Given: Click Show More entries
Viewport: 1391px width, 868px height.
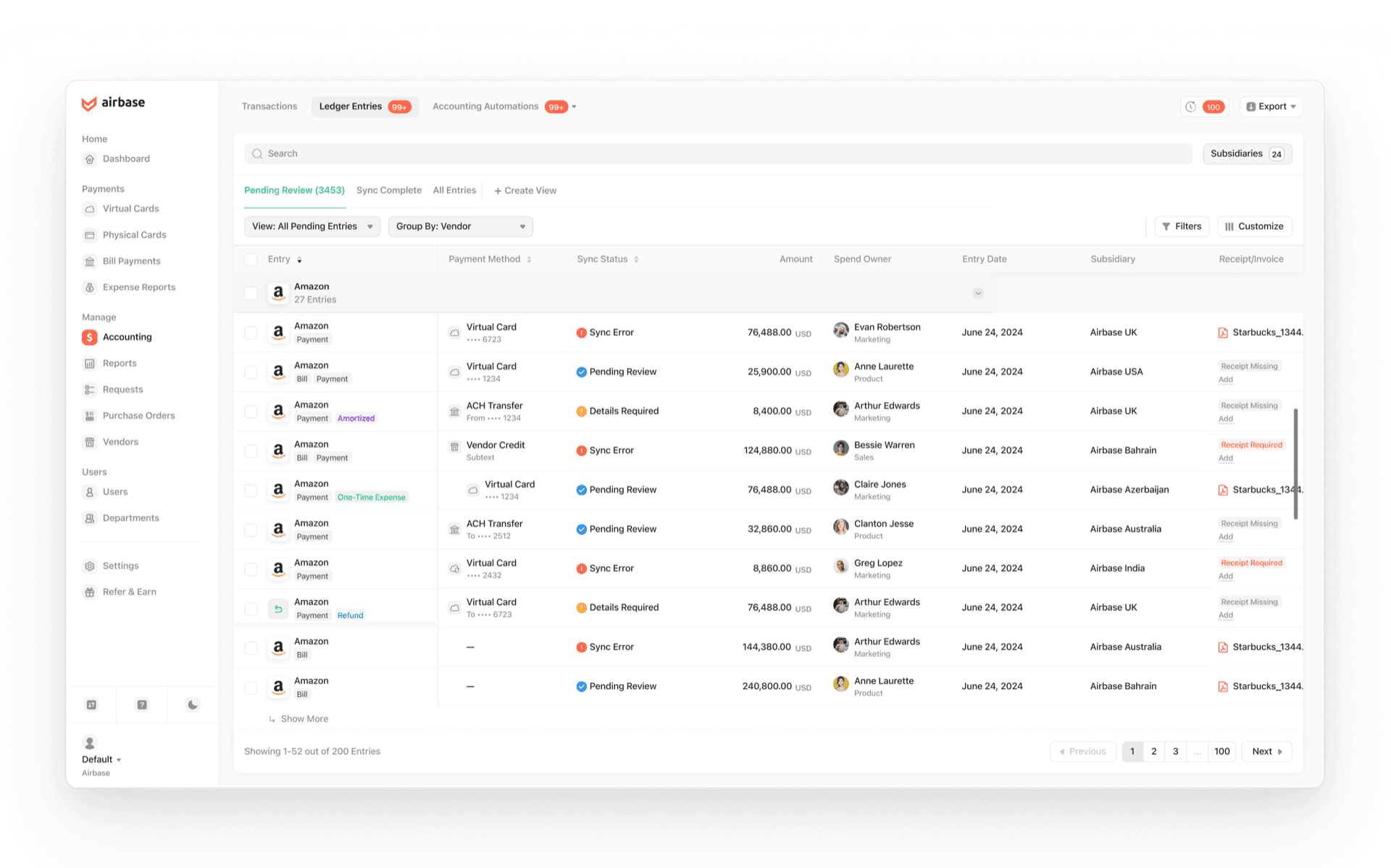Looking at the screenshot, I should click(298, 719).
